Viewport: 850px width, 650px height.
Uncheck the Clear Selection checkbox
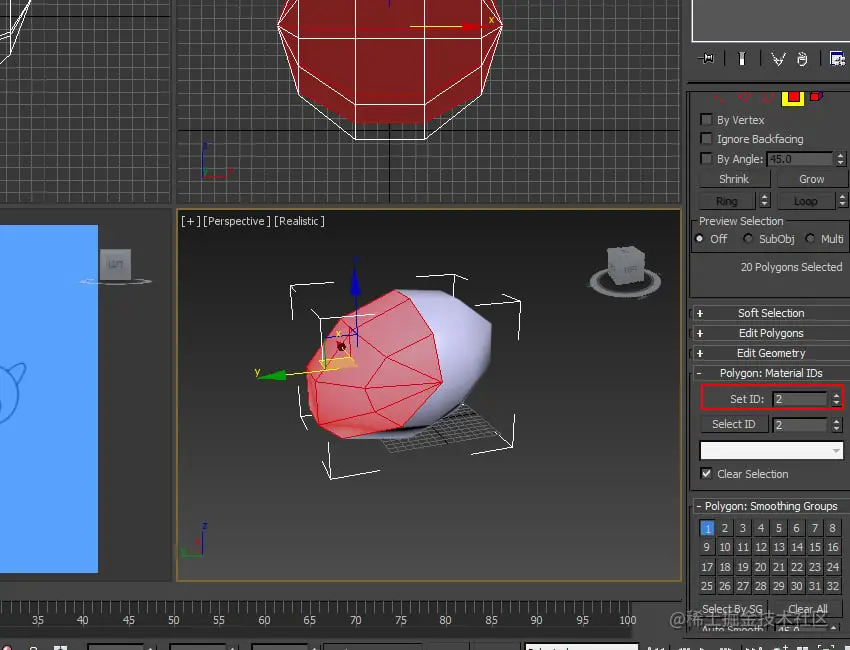pyautogui.click(x=707, y=474)
